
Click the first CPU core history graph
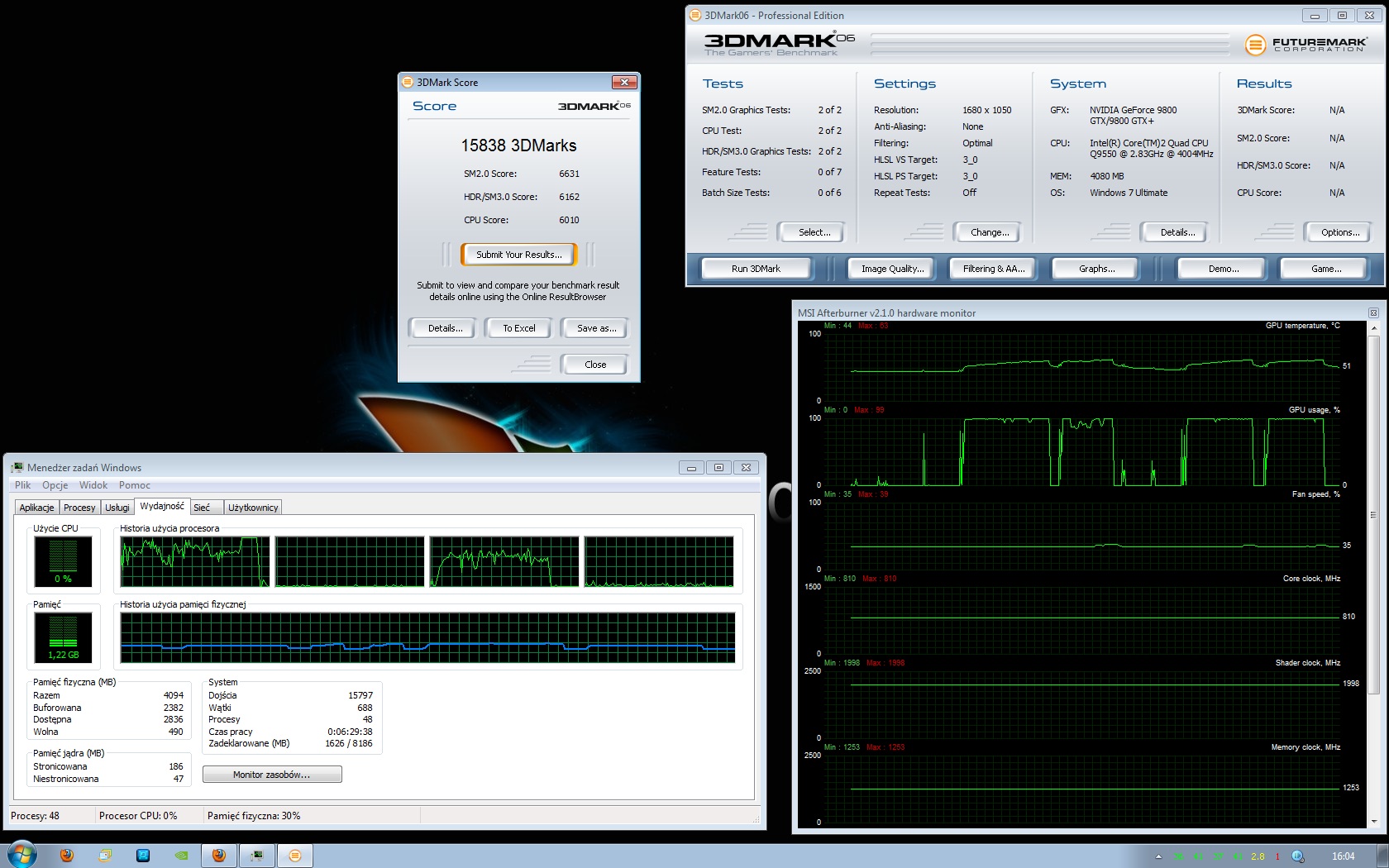pyautogui.click(x=195, y=561)
